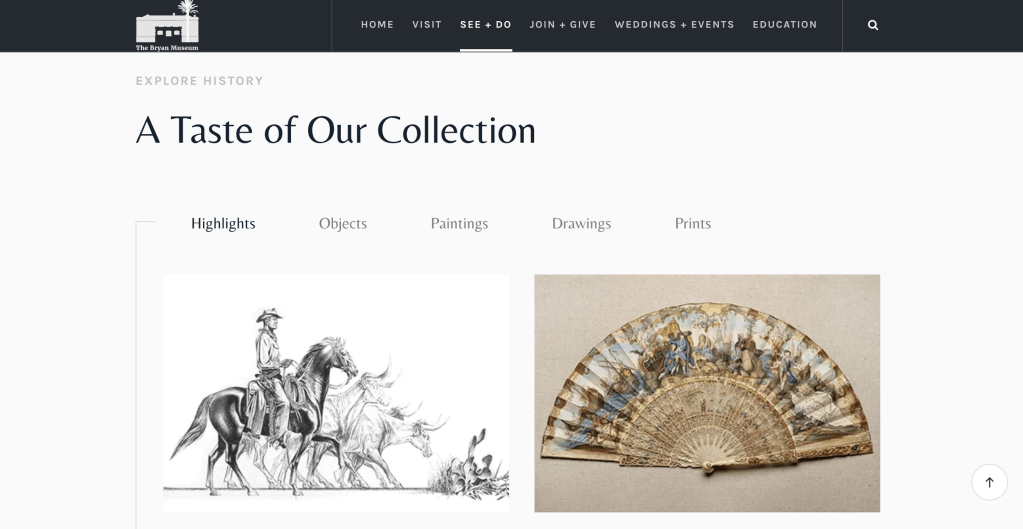
Task: Click the EXPLORE HISTORY label
Action: click(x=200, y=81)
